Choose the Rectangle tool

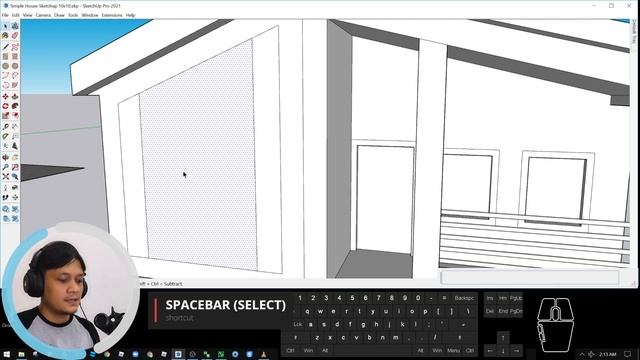[5, 56]
